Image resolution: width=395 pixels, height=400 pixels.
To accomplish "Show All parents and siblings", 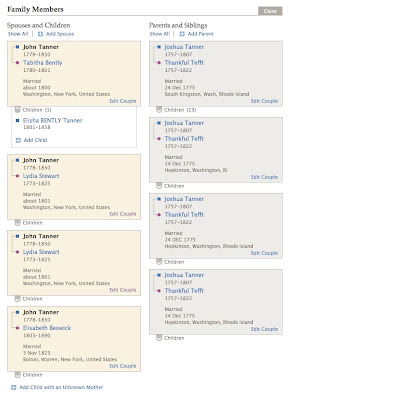I will (x=160, y=34).
